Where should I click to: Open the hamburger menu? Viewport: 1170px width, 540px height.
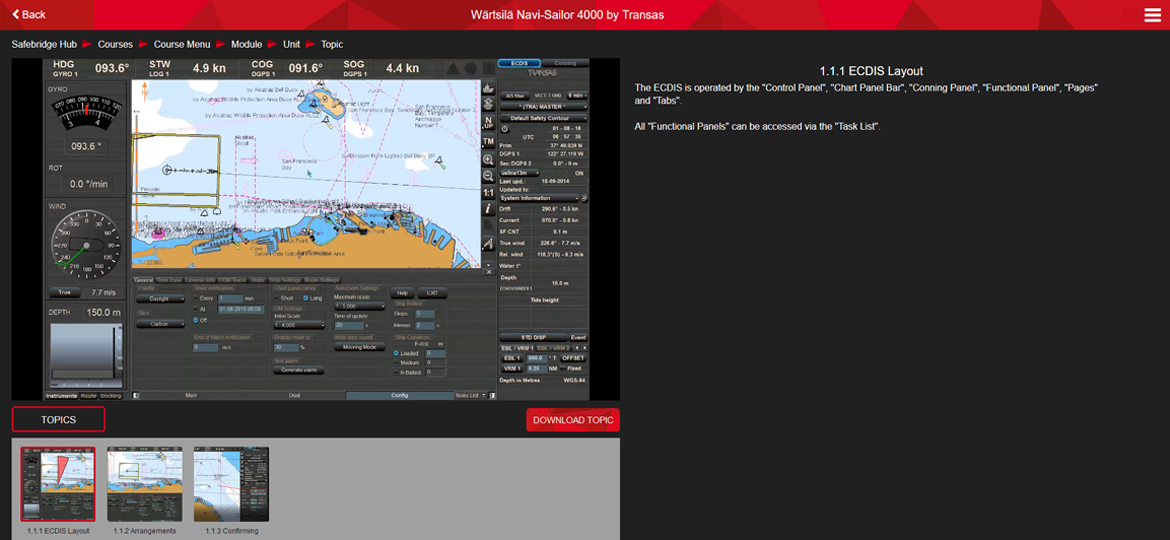tap(1153, 15)
